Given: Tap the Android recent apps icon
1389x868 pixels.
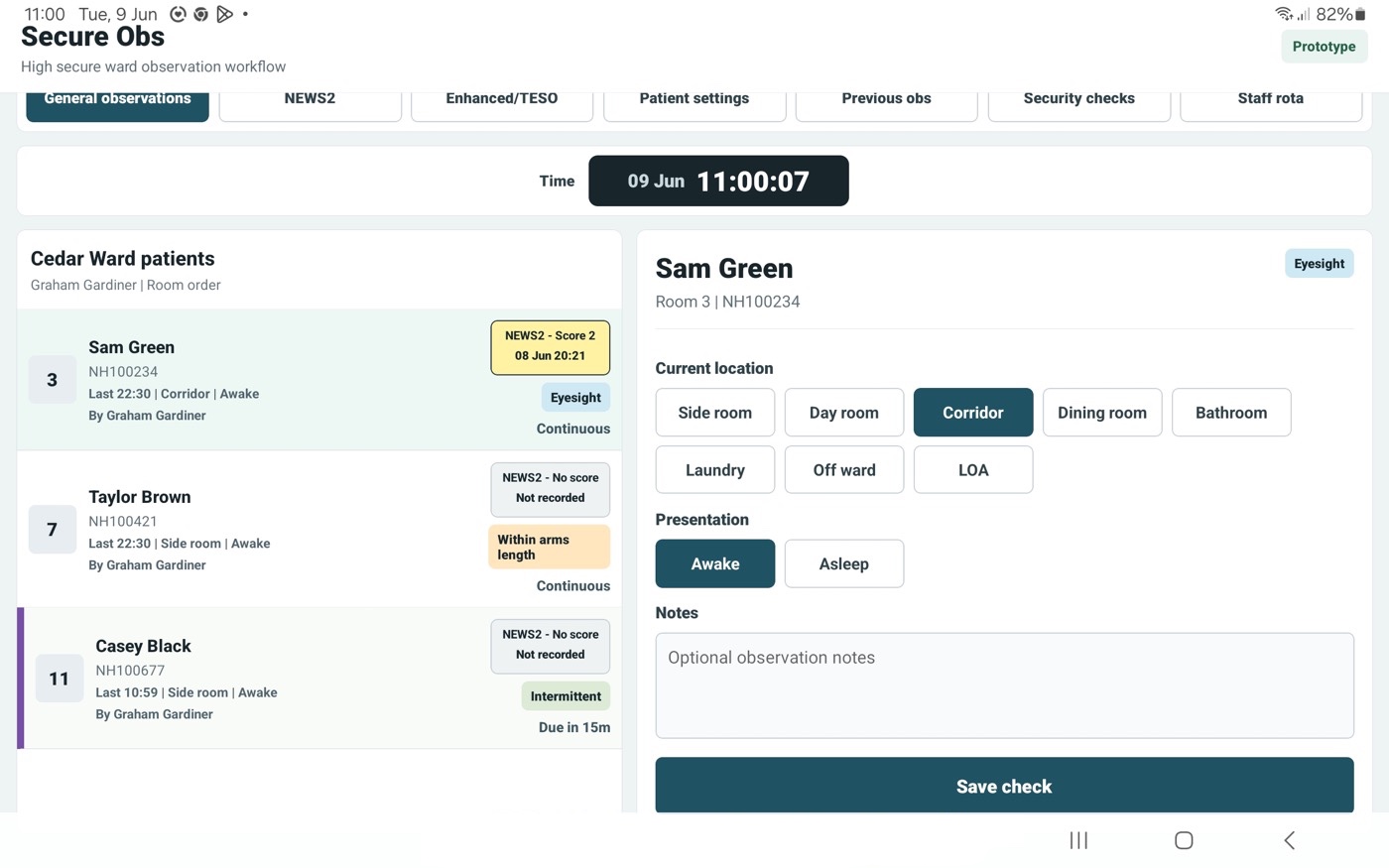Looking at the screenshot, I should [1078, 840].
